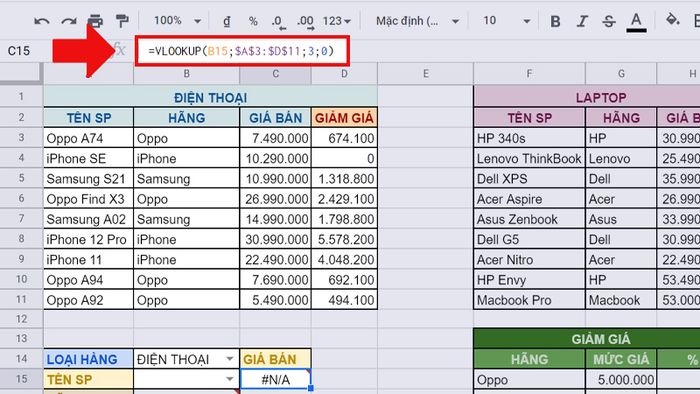Image resolution: width=700 pixels, height=394 pixels.
Task: Open the TÊN SP dropdown in B15
Action: (229, 379)
